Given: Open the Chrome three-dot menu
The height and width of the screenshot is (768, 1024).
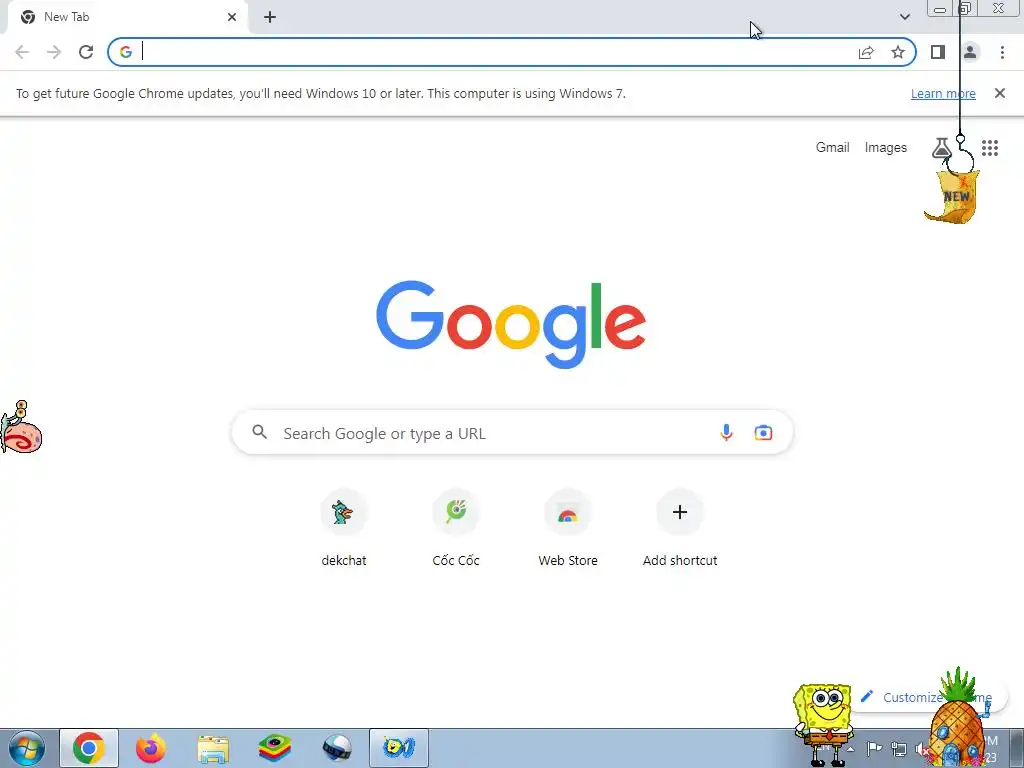Looking at the screenshot, I should coord(1002,52).
